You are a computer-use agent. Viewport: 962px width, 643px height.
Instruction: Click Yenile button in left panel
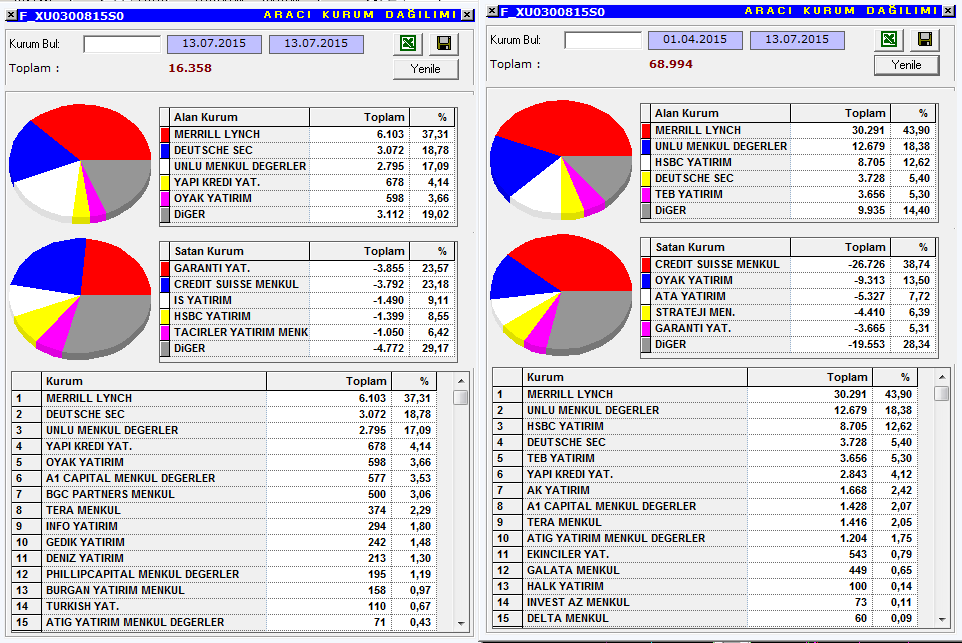pyautogui.click(x=425, y=69)
